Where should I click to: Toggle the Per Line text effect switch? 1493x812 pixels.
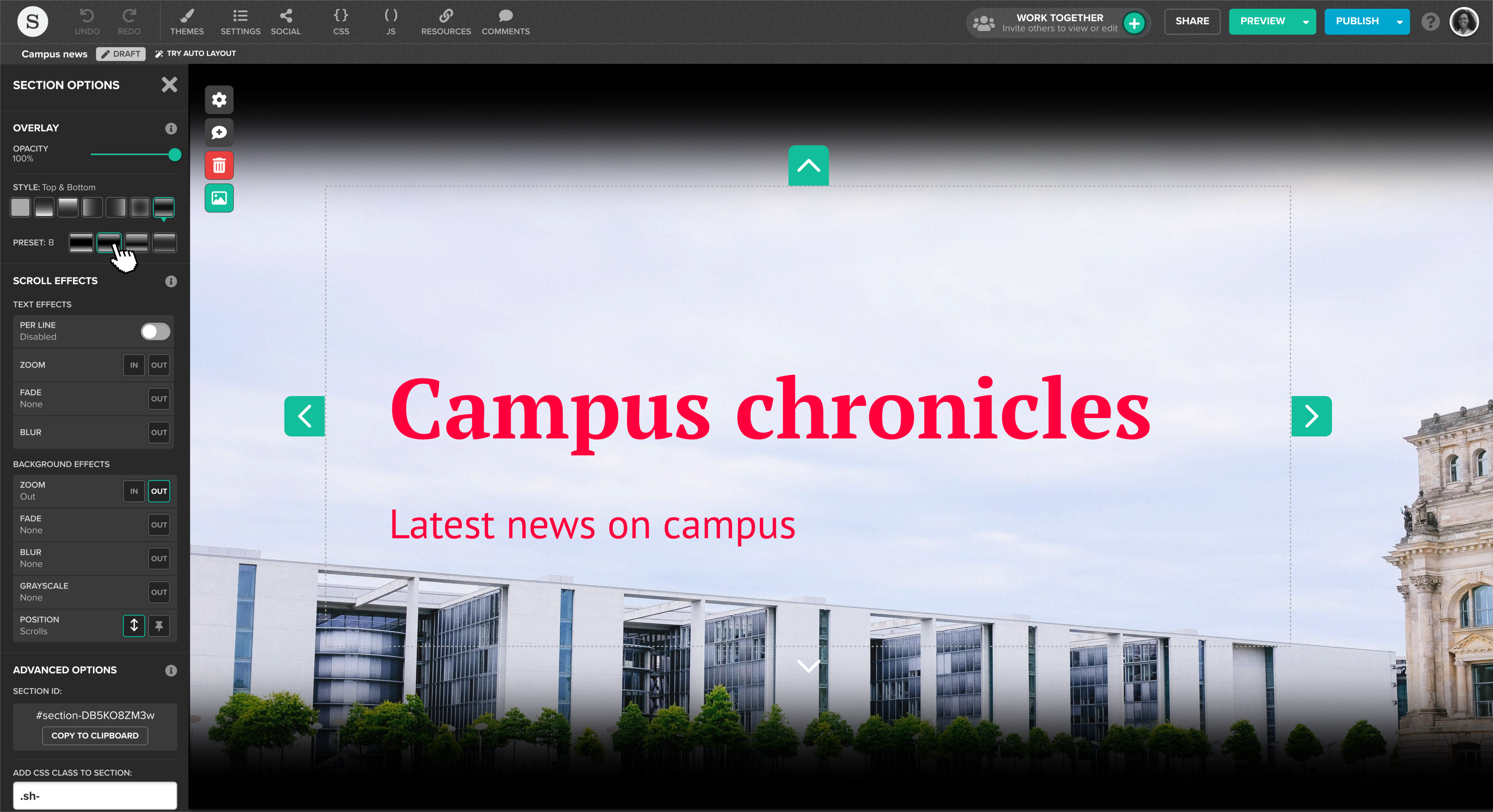(x=155, y=331)
